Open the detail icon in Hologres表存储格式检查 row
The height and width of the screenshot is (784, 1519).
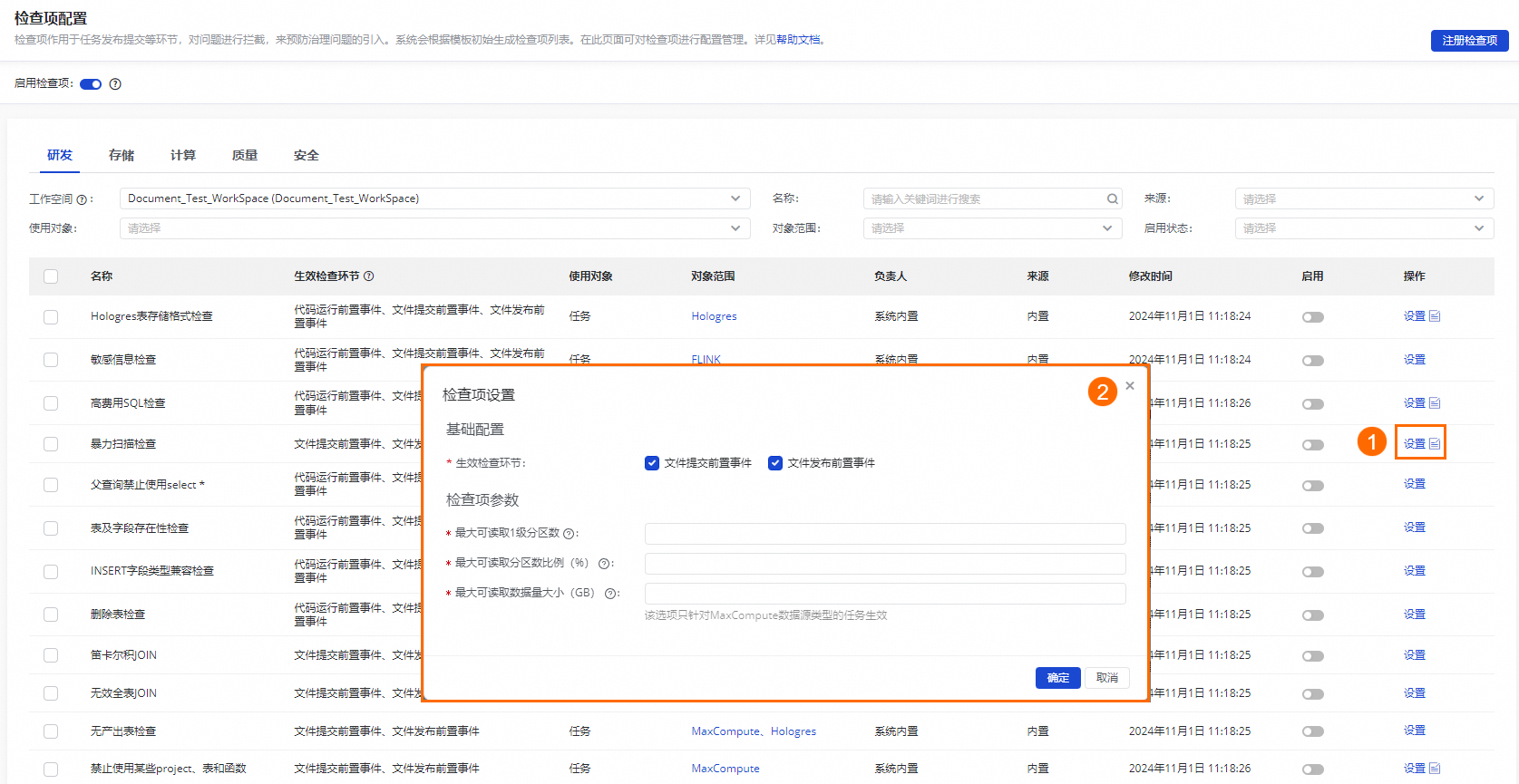pos(1435,316)
